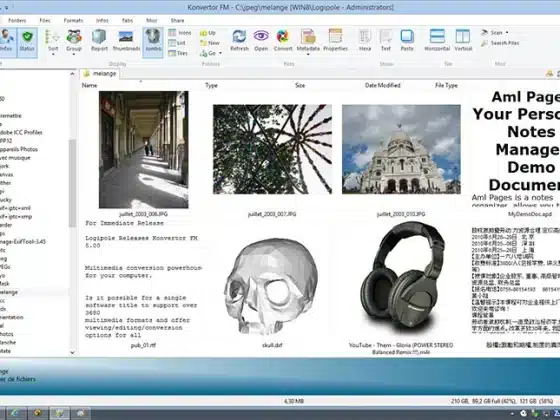Select melange folder in tree
This screenshot has height=420, width=560.
click(9, 292)
